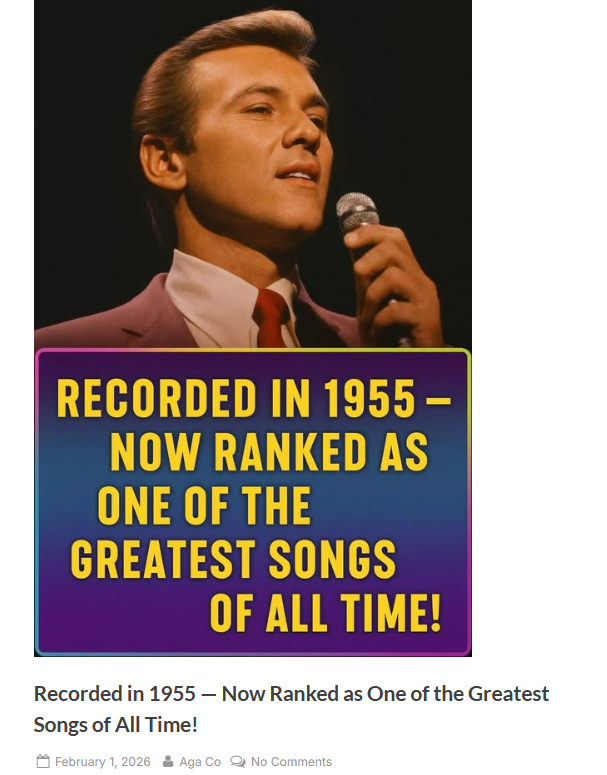Click "ONE OF THE" on the banner

(204, 506)
